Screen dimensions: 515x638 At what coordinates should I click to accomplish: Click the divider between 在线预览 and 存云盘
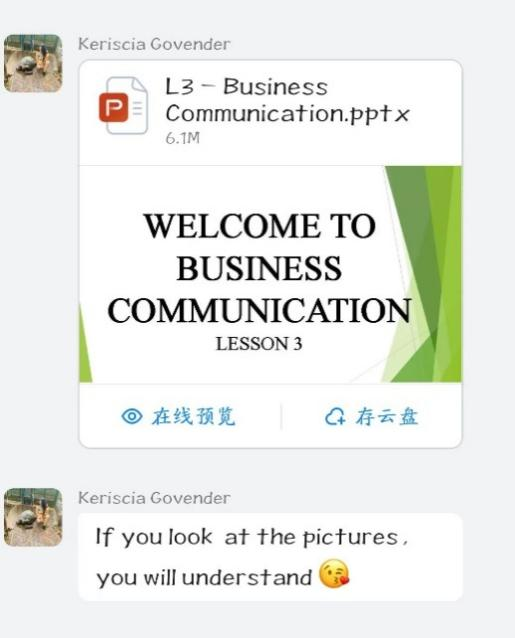tap(281, 417)
